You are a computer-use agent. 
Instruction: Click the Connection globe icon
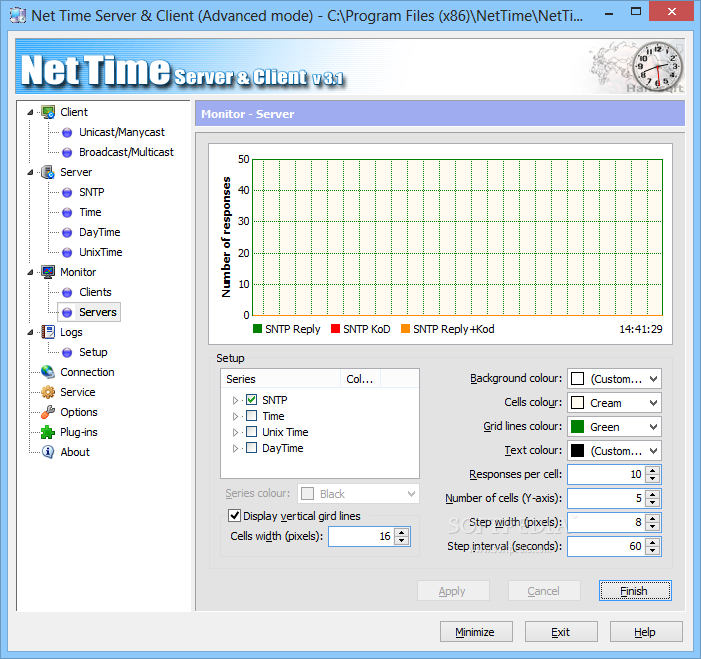(x=48, y=372)
